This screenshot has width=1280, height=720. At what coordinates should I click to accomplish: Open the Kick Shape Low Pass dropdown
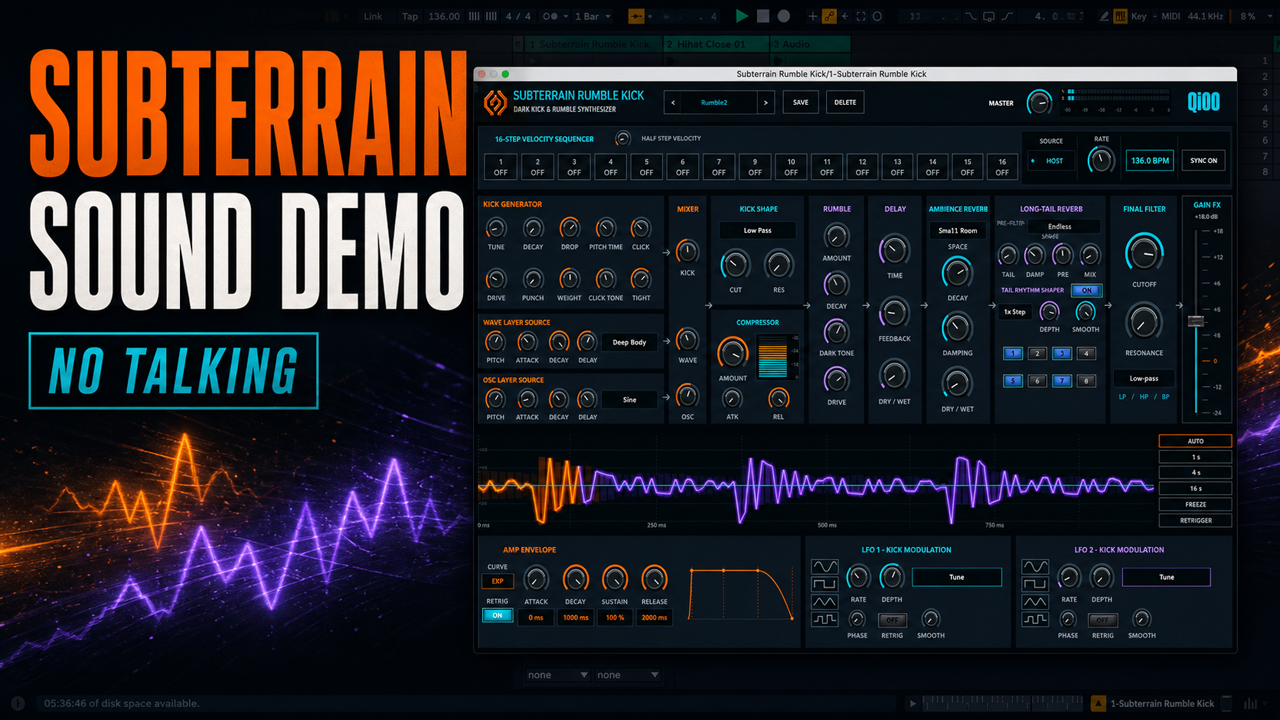[x=757, y=230]
